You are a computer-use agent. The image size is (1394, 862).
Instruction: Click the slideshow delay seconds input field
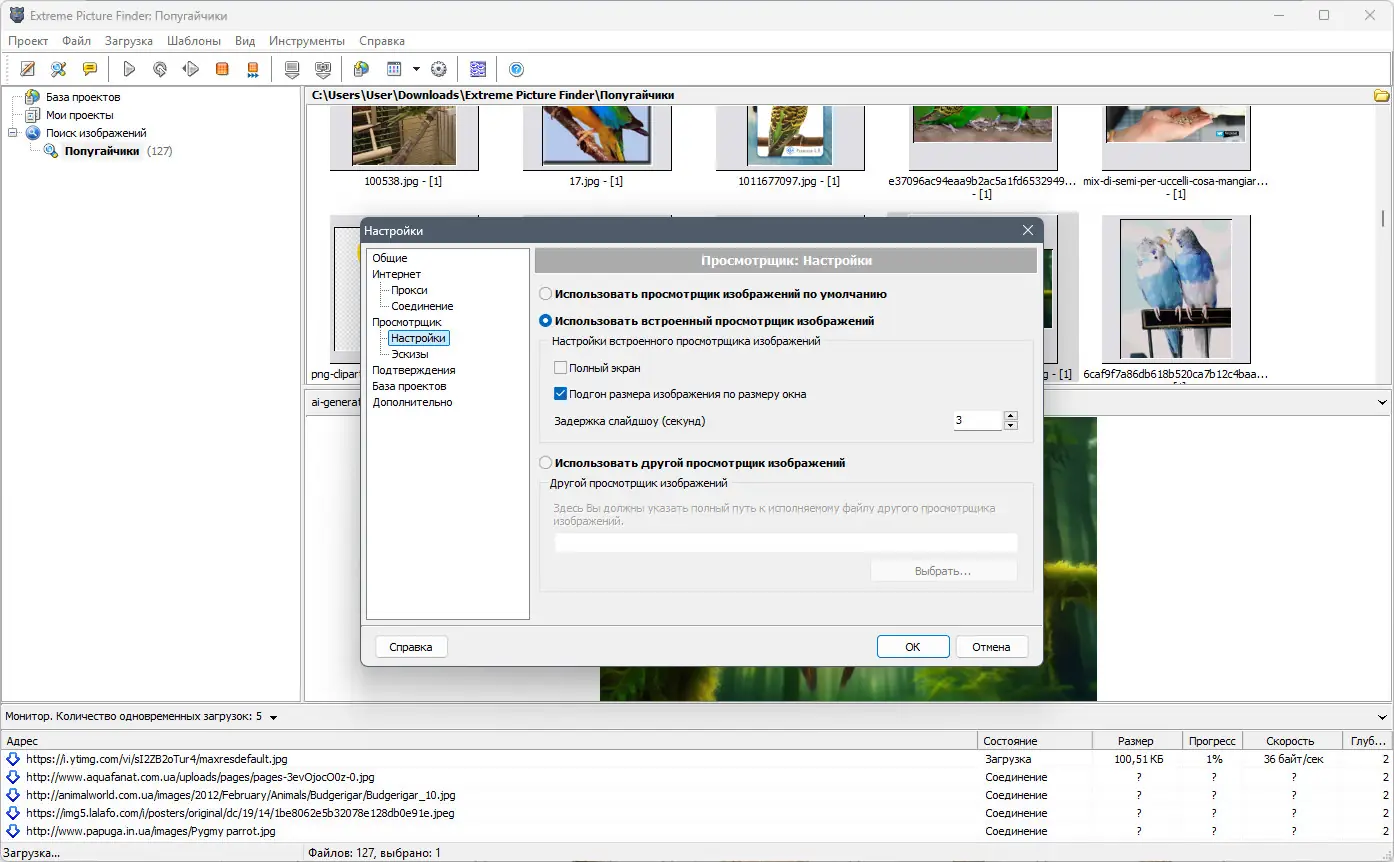(x=977, y=421)
